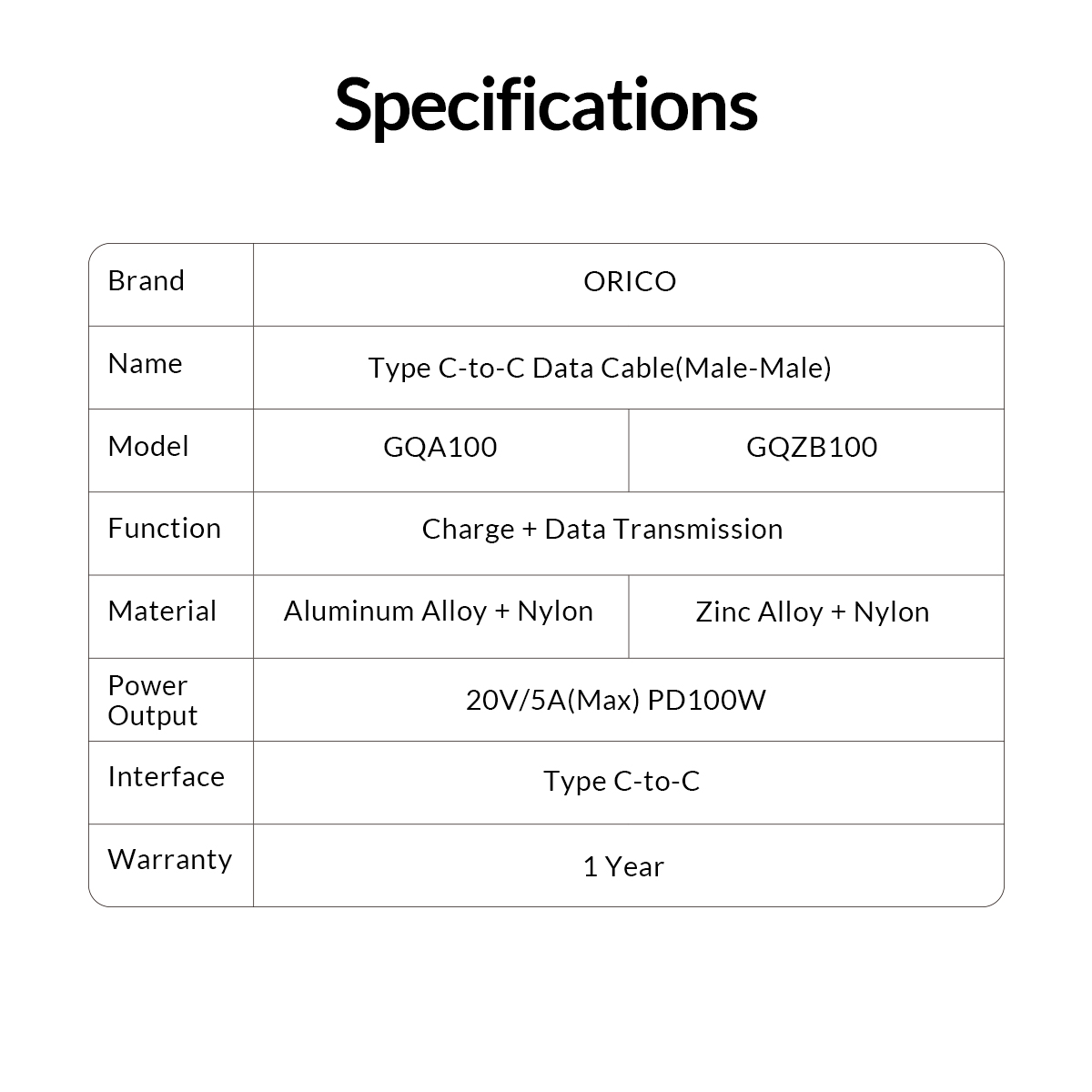Select the Power Output label
This screenshot has height=1092, width=1092.
pyautogui.click(x=153, y=700)
